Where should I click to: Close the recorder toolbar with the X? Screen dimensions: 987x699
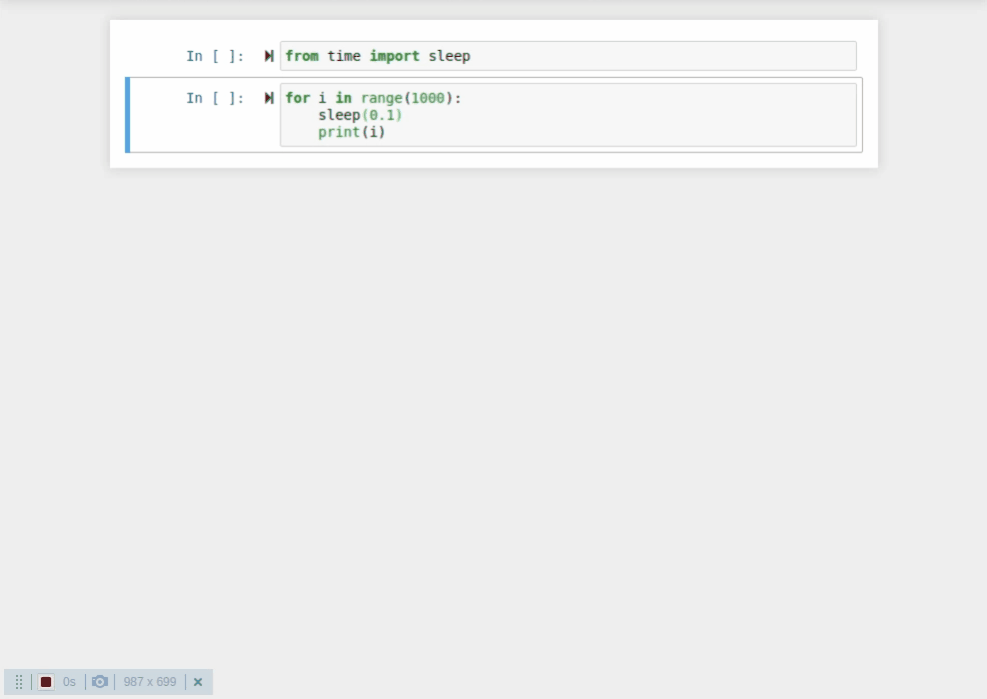[x=198, y=682]
